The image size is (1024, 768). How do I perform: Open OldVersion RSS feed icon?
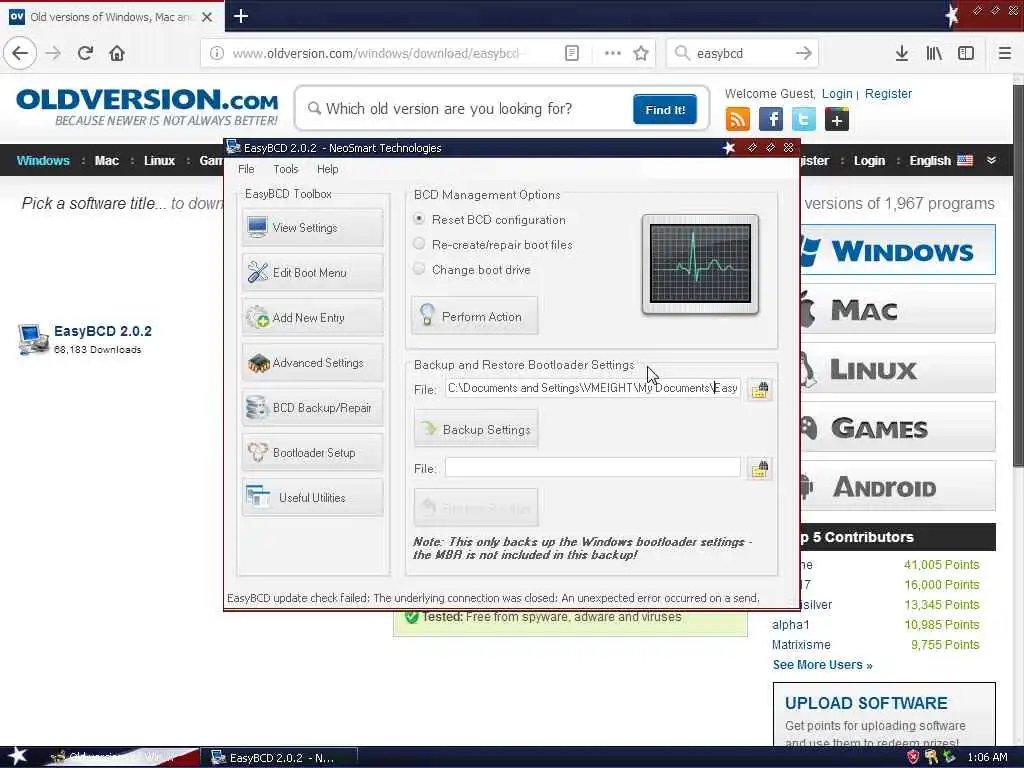[737, 120]
